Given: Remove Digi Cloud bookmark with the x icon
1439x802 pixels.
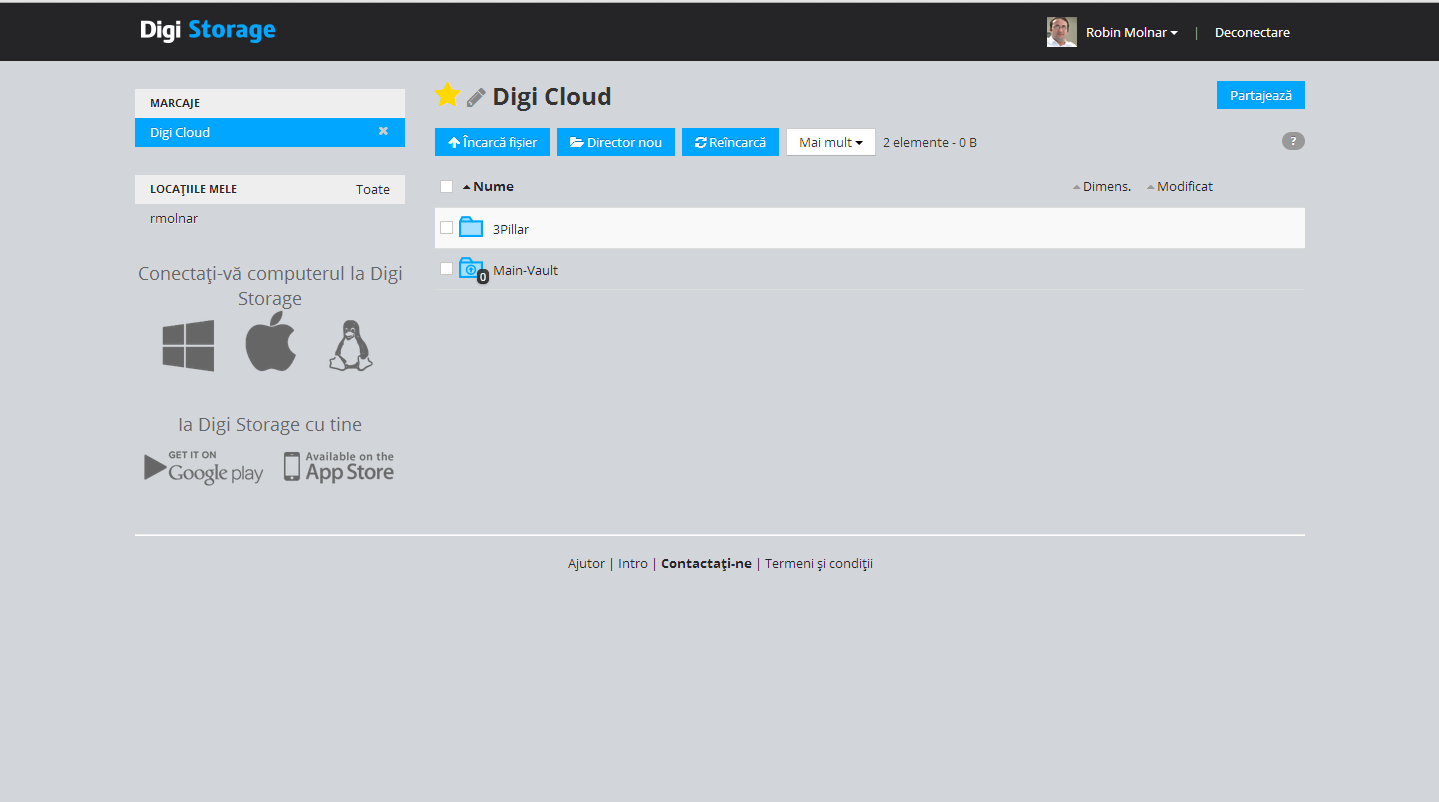Looking at the screenshot, I should pyautogui.click(x=383, y=131).
